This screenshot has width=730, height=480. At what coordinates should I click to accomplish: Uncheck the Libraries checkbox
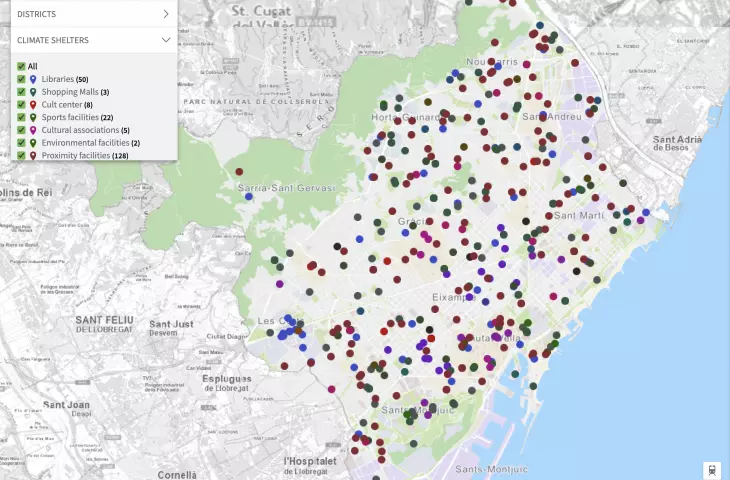[21, 79]
